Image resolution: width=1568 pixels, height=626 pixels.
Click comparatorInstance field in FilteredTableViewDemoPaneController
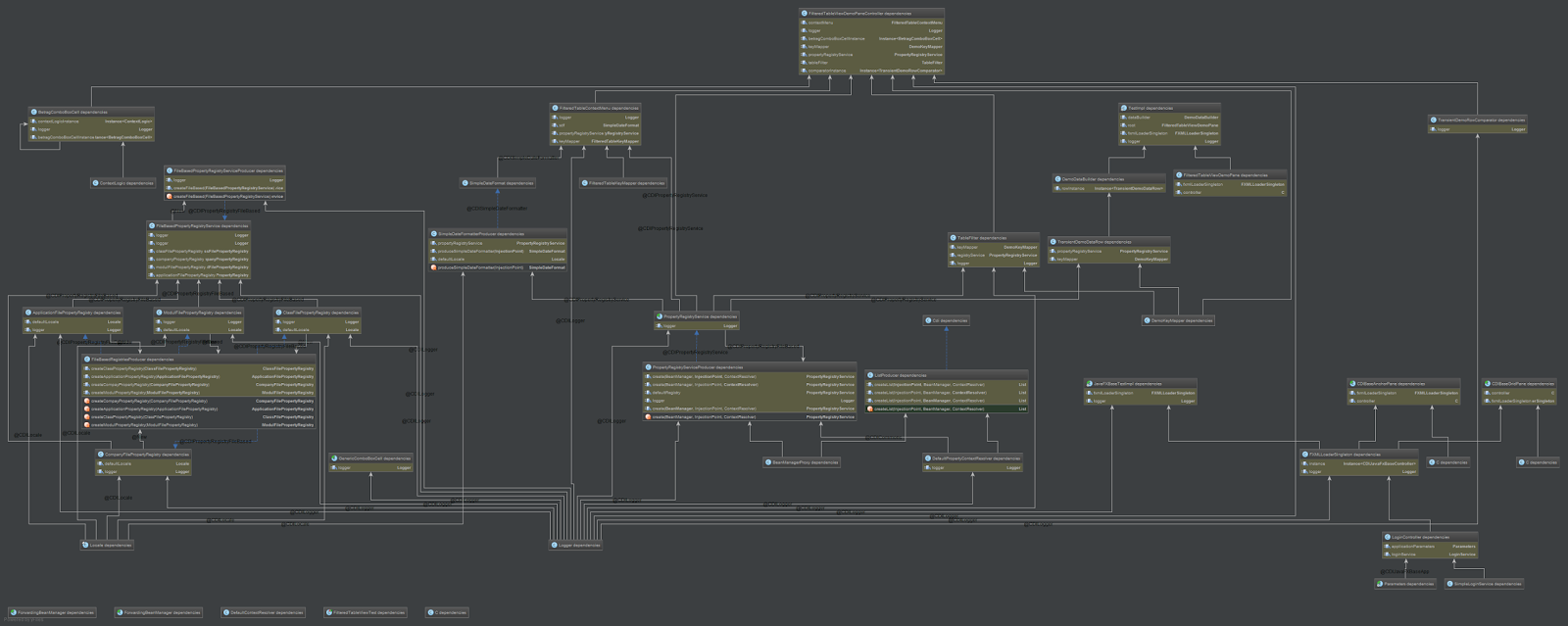pyautogui.click(x=872, y=71)
